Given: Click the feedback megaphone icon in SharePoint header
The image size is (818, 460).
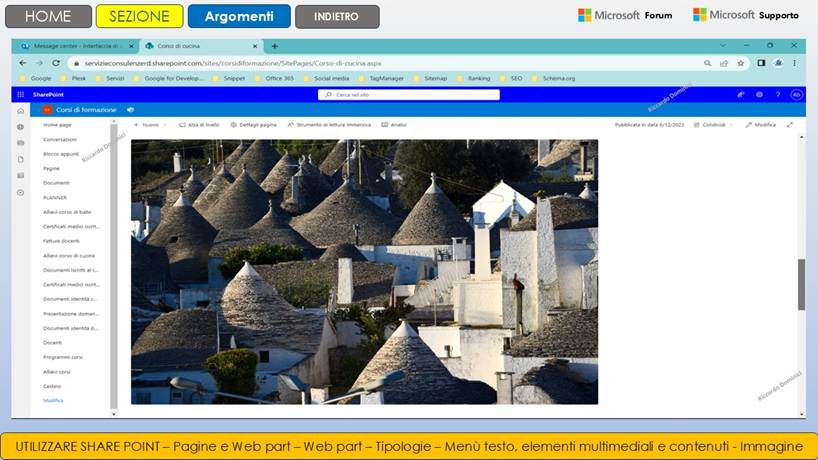Looking at the screenshot, I should pos(740,94).
